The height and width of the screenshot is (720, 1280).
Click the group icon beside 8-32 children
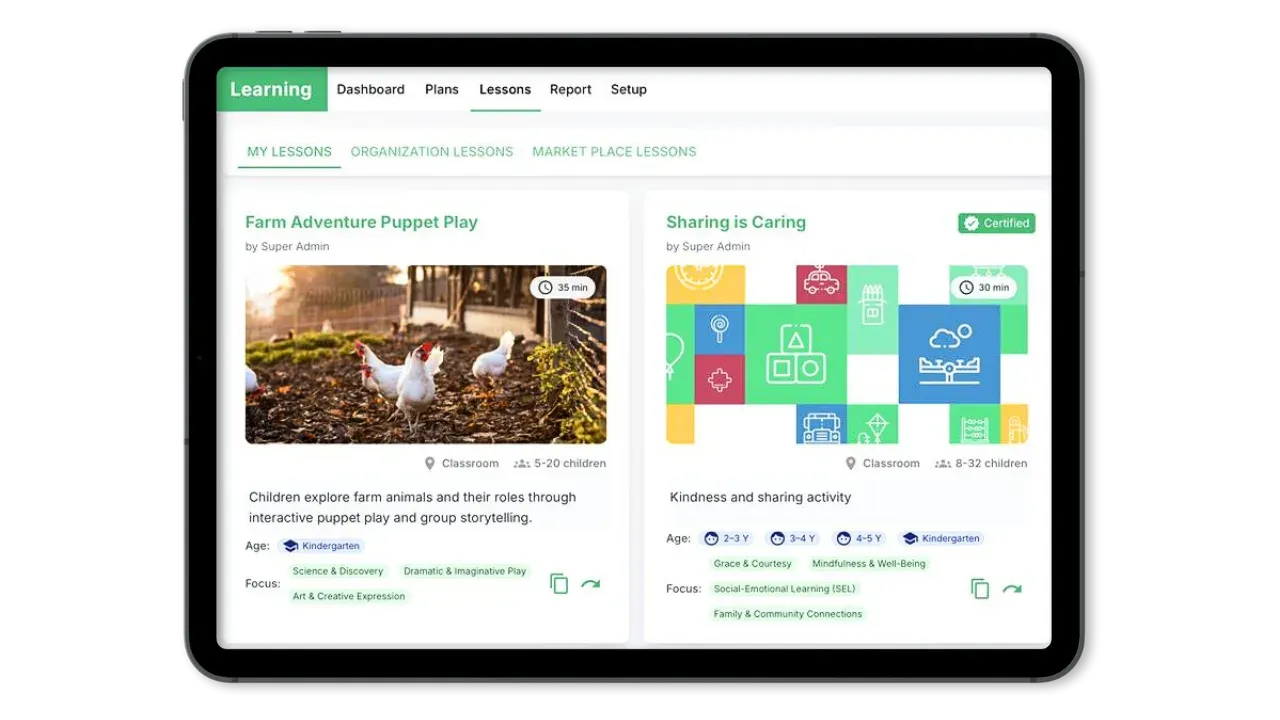click(942, 463)
